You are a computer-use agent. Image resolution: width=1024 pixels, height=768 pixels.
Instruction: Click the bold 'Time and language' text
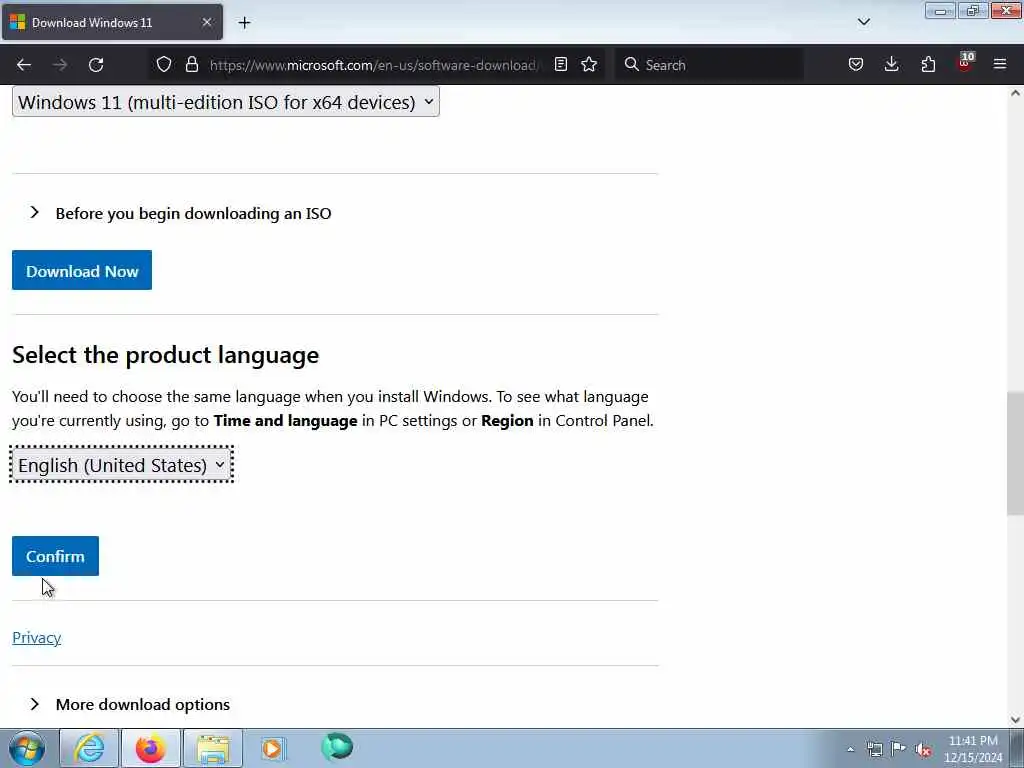pyautogui.click(x=285, y=421)
